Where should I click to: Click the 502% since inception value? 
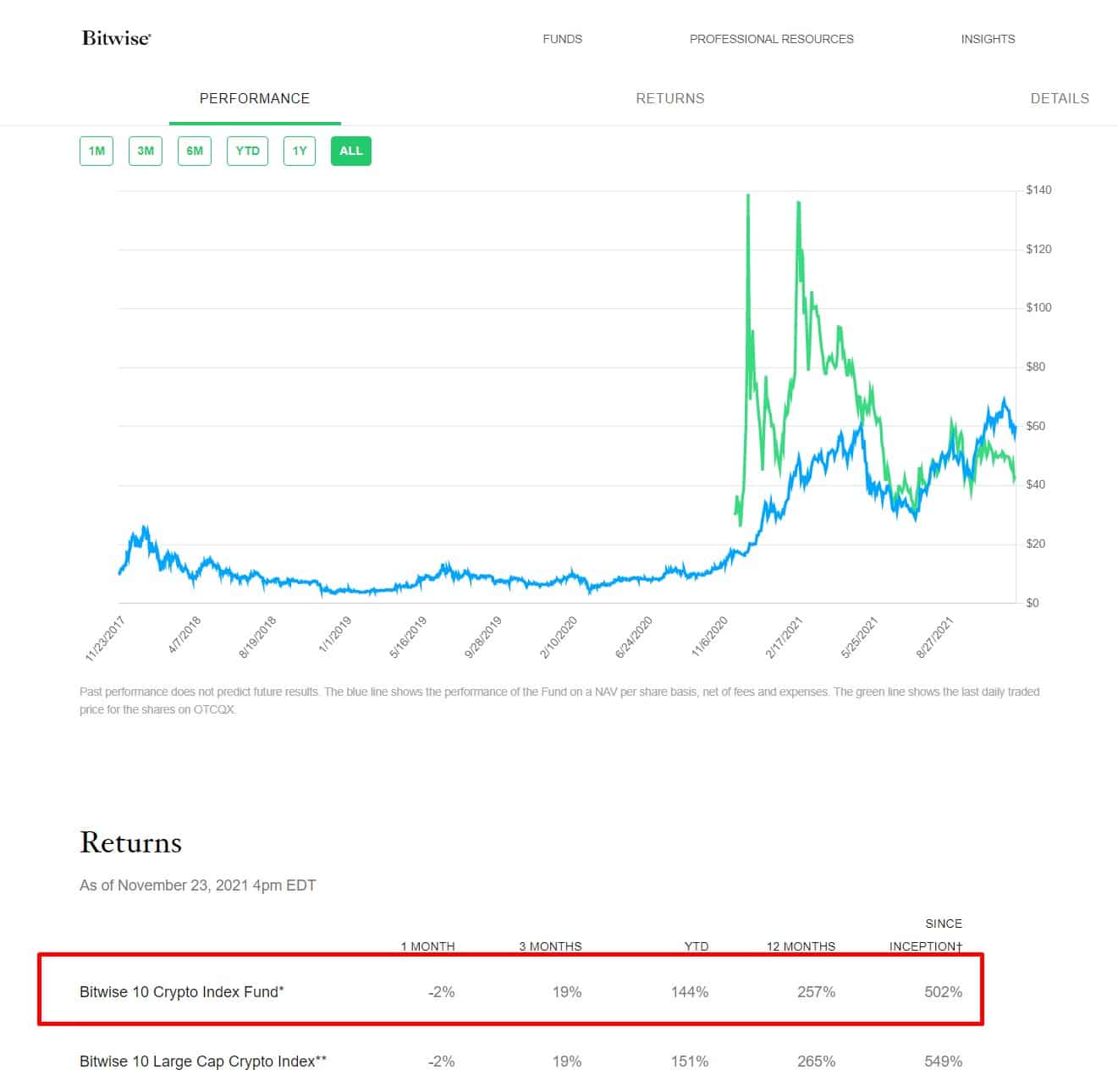pyautogui.click(x=943, y=991)
